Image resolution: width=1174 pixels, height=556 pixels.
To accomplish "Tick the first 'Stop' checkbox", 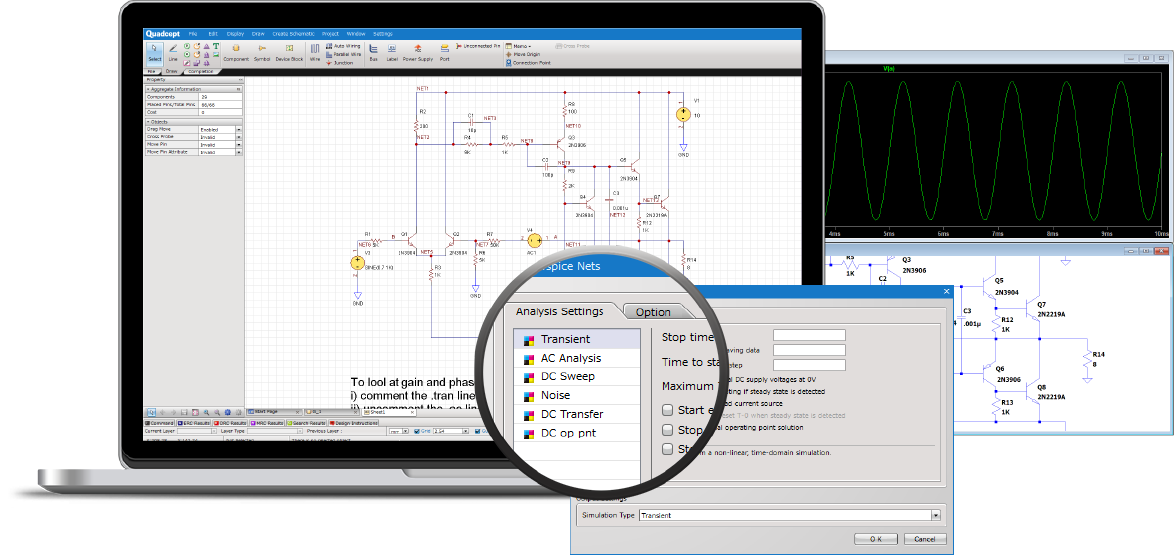I will pos(668,430).
